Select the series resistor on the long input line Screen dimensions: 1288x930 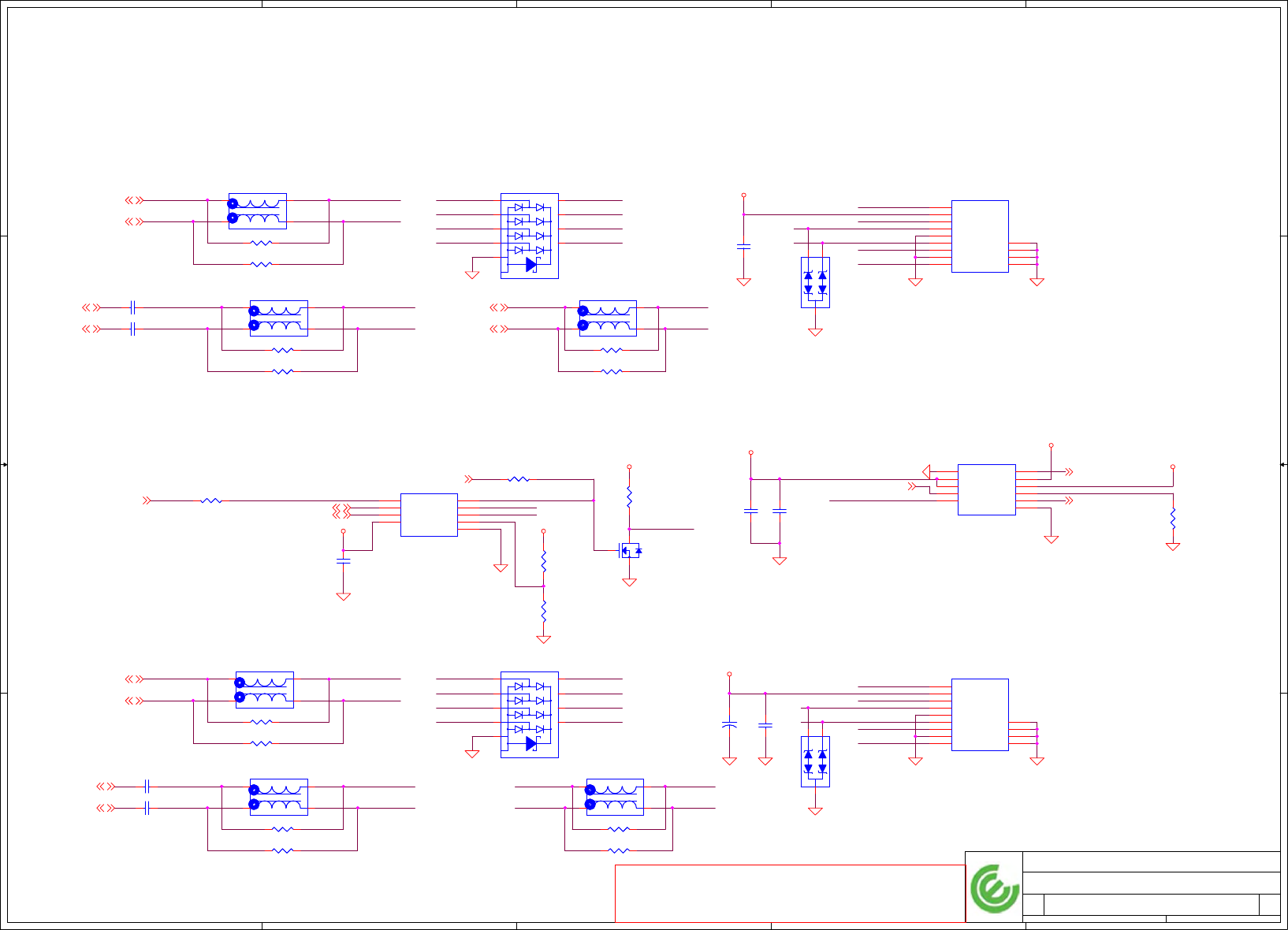tap(211, 500)
